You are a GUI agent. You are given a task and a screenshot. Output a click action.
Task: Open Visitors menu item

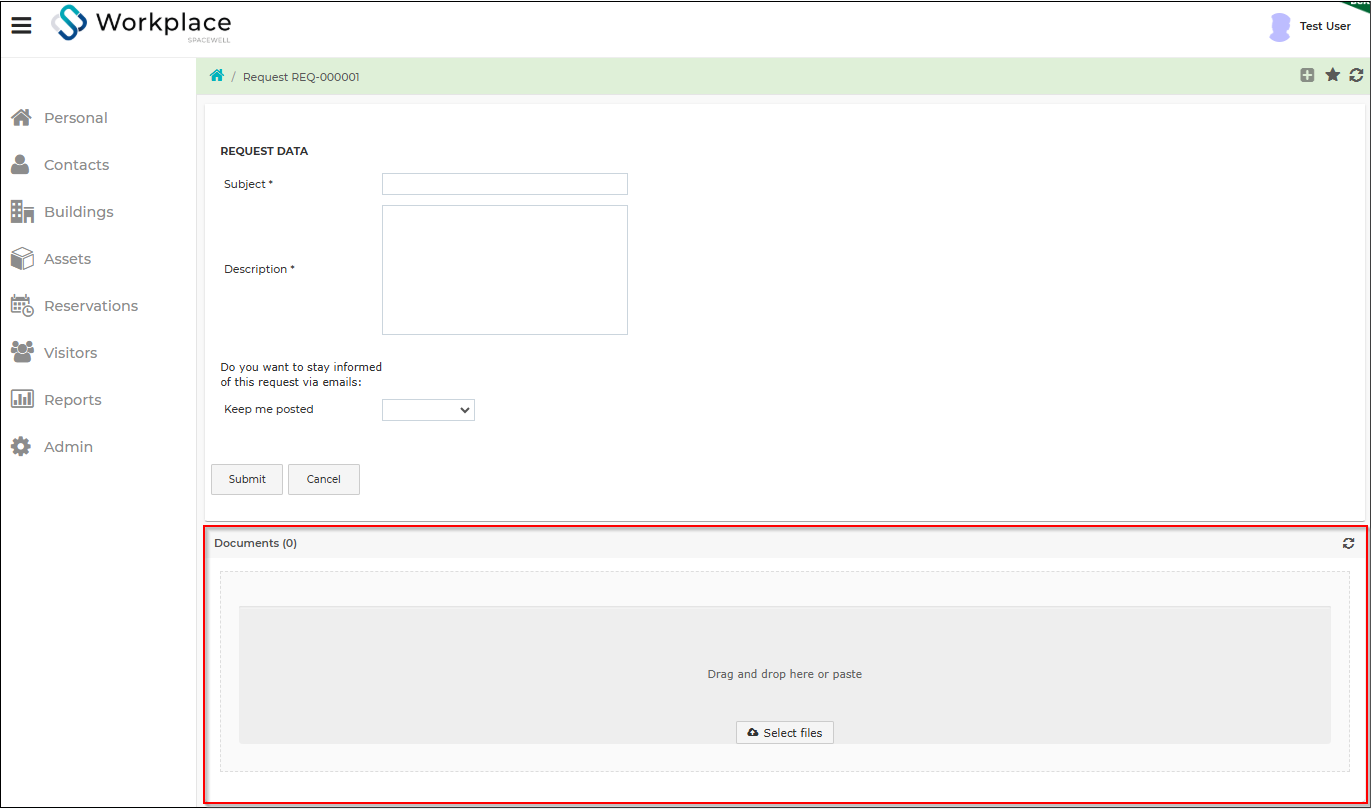[x=71, y=353]
